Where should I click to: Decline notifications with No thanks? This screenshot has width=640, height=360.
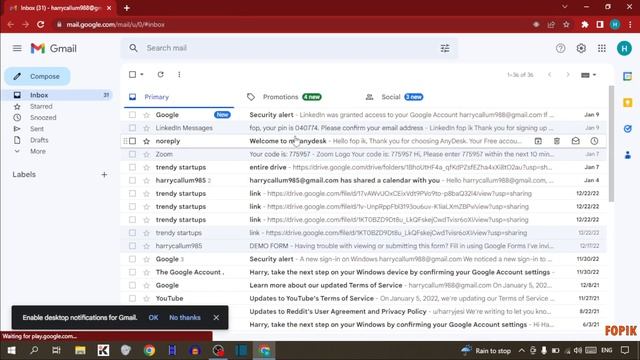(185, 318)
